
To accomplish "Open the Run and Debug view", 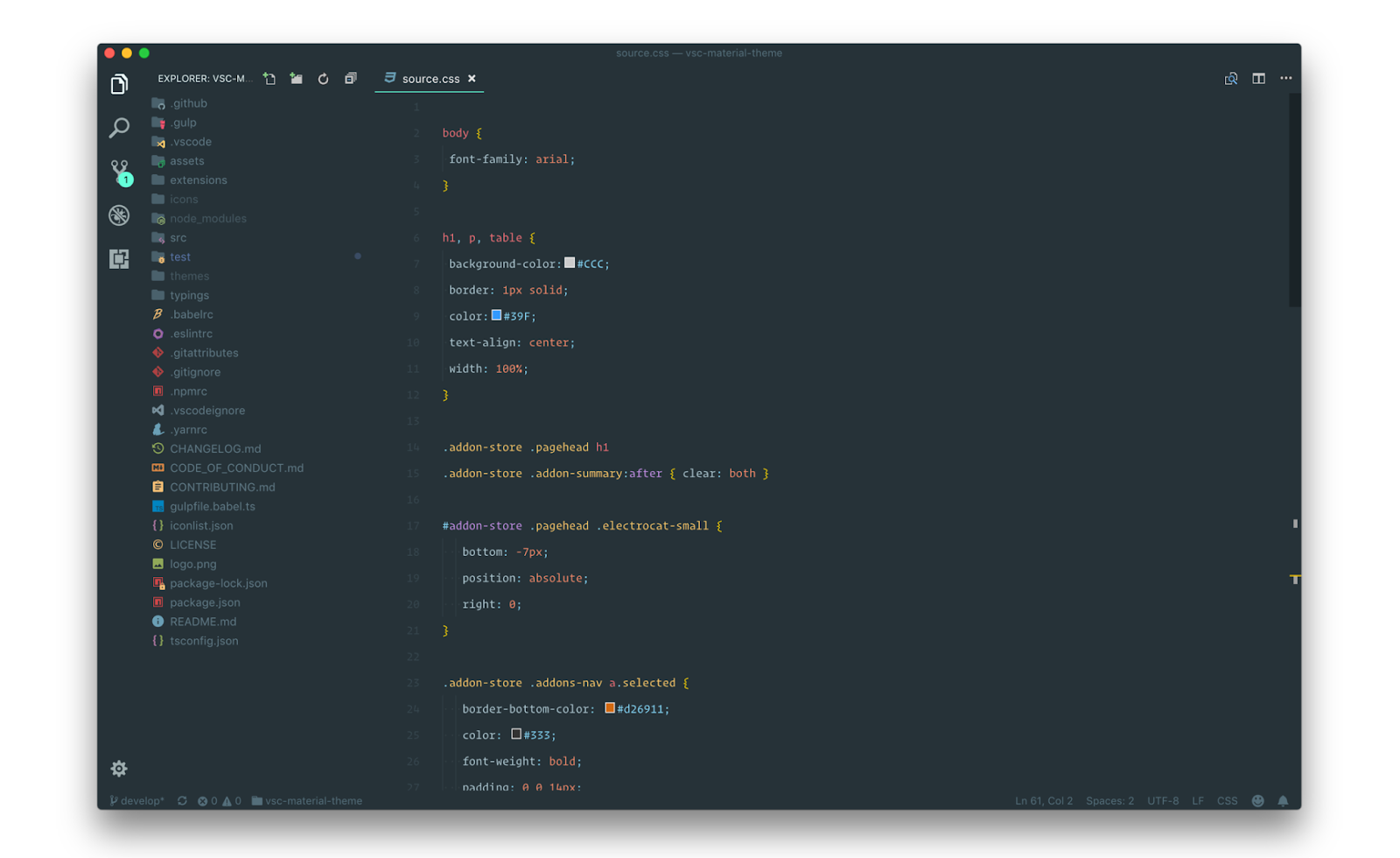I will click(x=119, y=214).
